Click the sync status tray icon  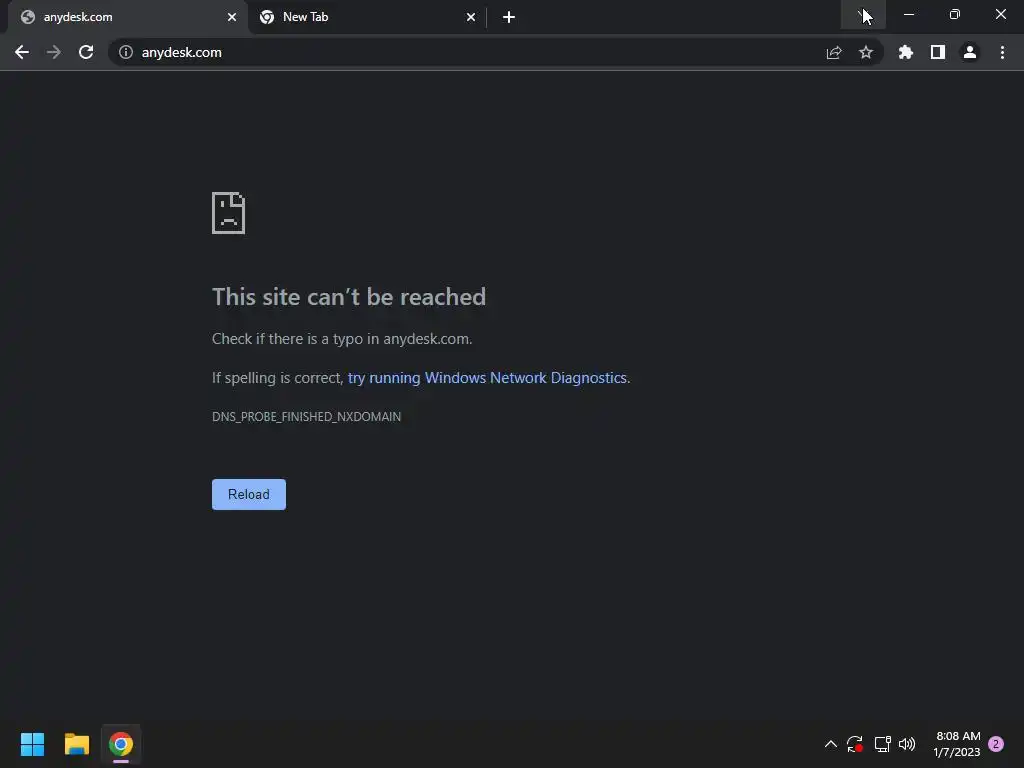point(855,744)
